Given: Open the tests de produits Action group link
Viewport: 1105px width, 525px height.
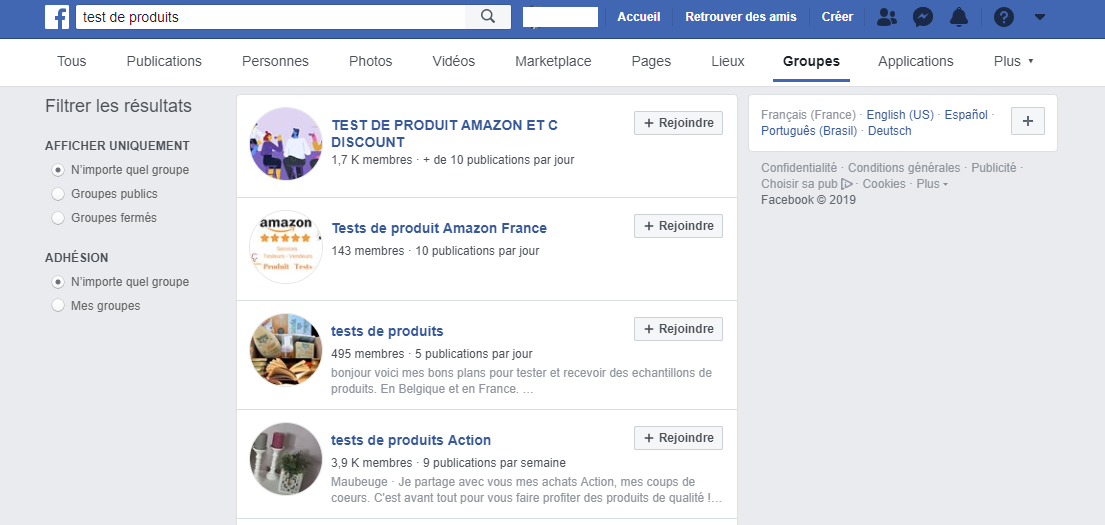Looking at the screenshot, I should point(411,440).
